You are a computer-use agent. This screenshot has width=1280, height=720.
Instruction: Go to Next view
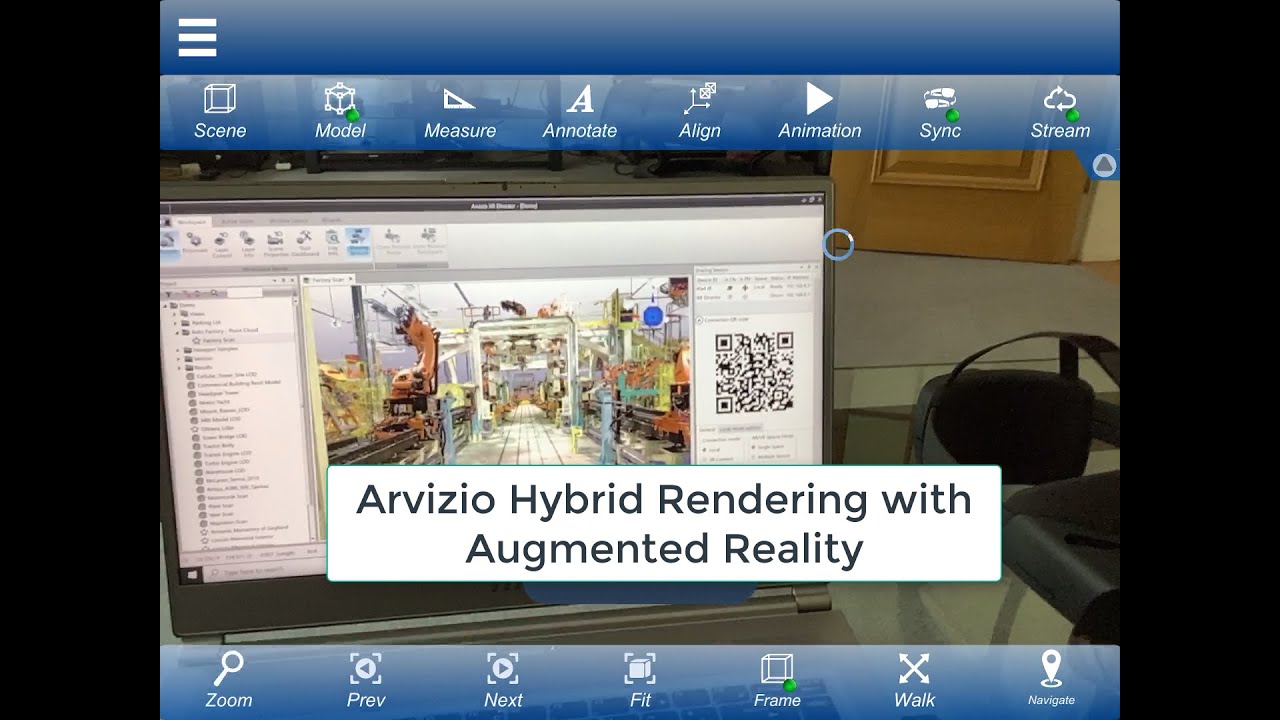(x=503, y=680)
